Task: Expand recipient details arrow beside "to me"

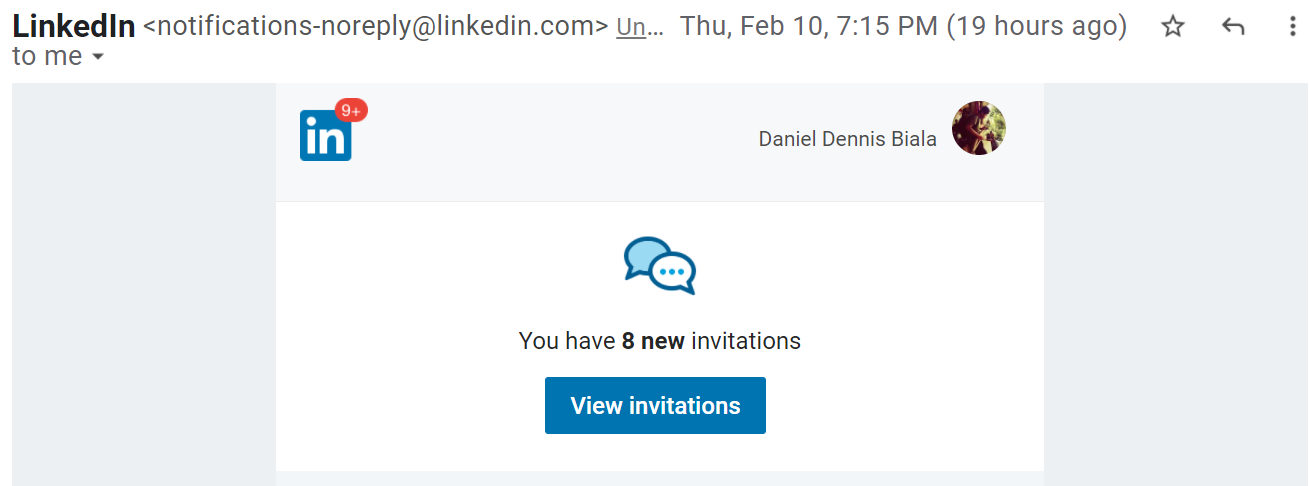Action: point(98,58)
